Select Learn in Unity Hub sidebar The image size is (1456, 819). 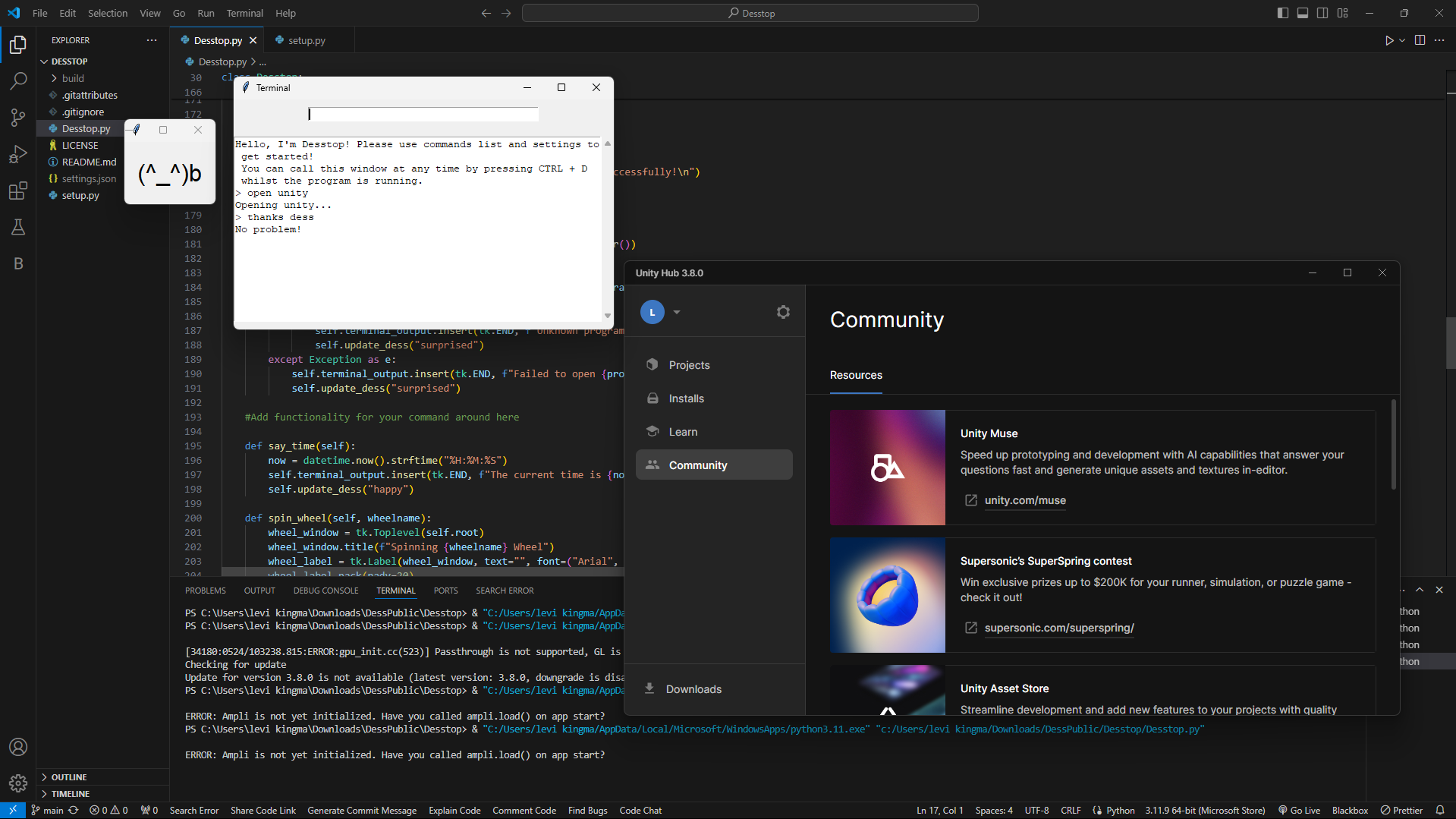point(714,432)
